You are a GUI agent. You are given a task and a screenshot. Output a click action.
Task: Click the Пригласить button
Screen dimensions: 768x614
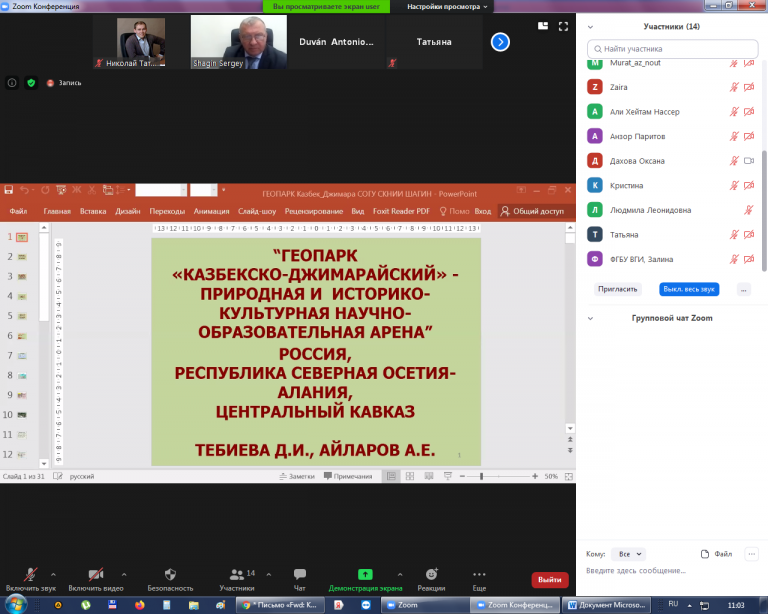click(617, 288)
